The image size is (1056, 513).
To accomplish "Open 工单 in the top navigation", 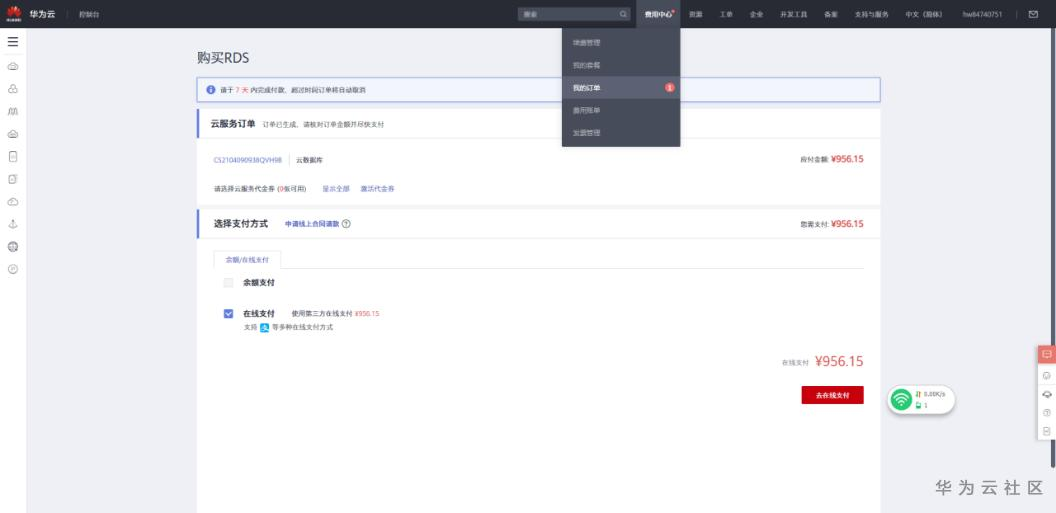I will (726, 14).
